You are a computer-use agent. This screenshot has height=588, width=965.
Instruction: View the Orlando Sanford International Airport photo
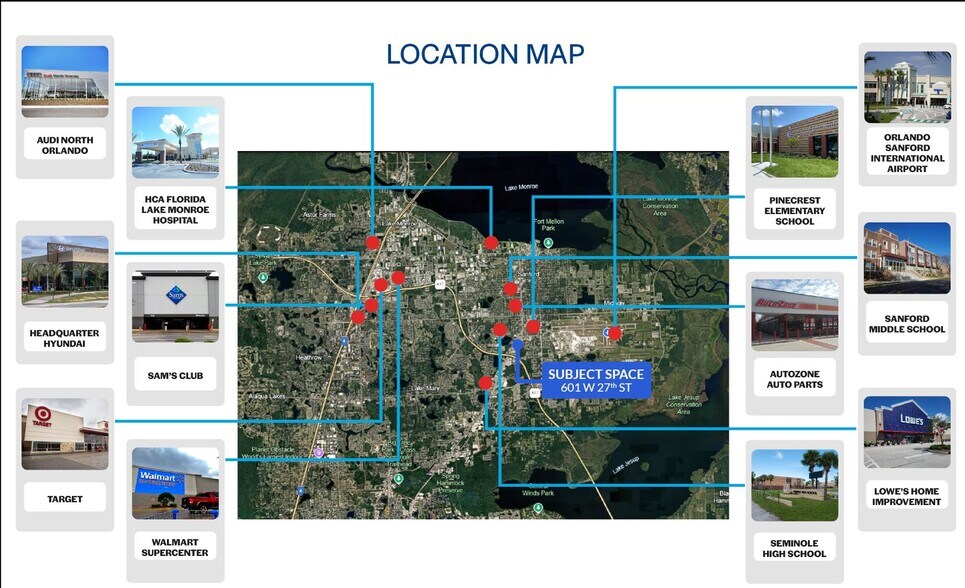click(907, 87)
